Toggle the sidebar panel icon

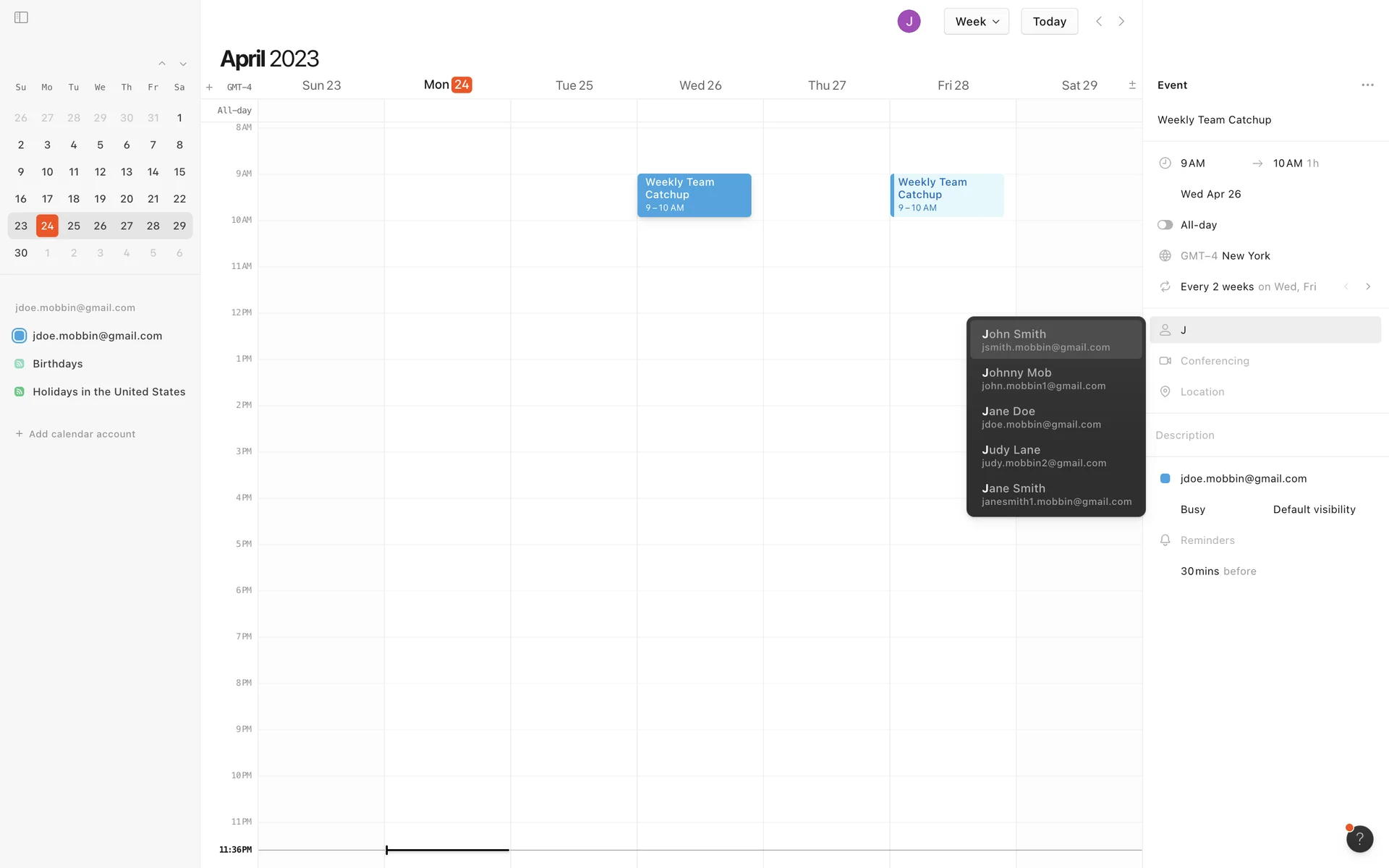tap(21, 17)
